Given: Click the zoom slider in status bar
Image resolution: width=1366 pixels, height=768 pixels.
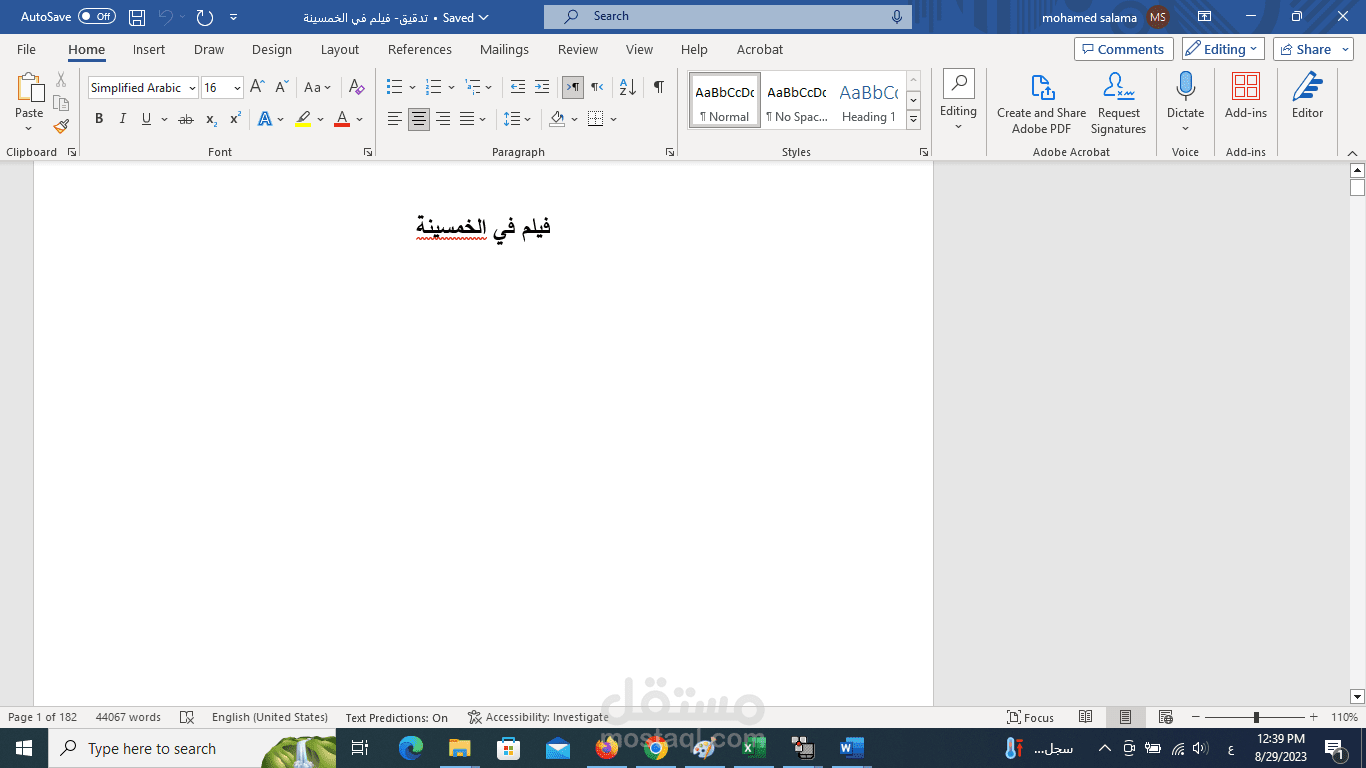Looking at the screenshot, I should click(x=1255, y=717).
